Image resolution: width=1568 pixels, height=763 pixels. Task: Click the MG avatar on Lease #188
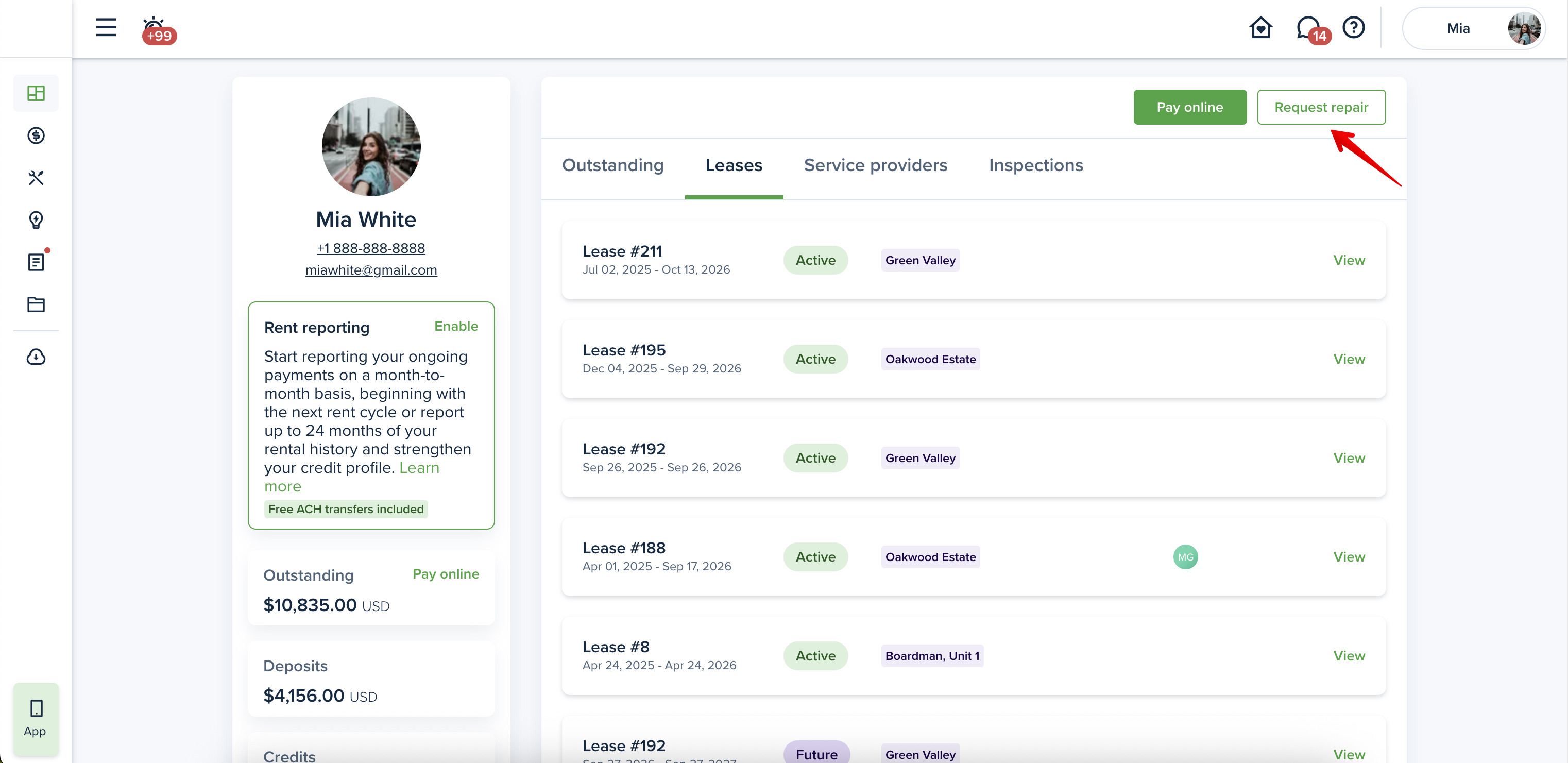coord(1185,556)
